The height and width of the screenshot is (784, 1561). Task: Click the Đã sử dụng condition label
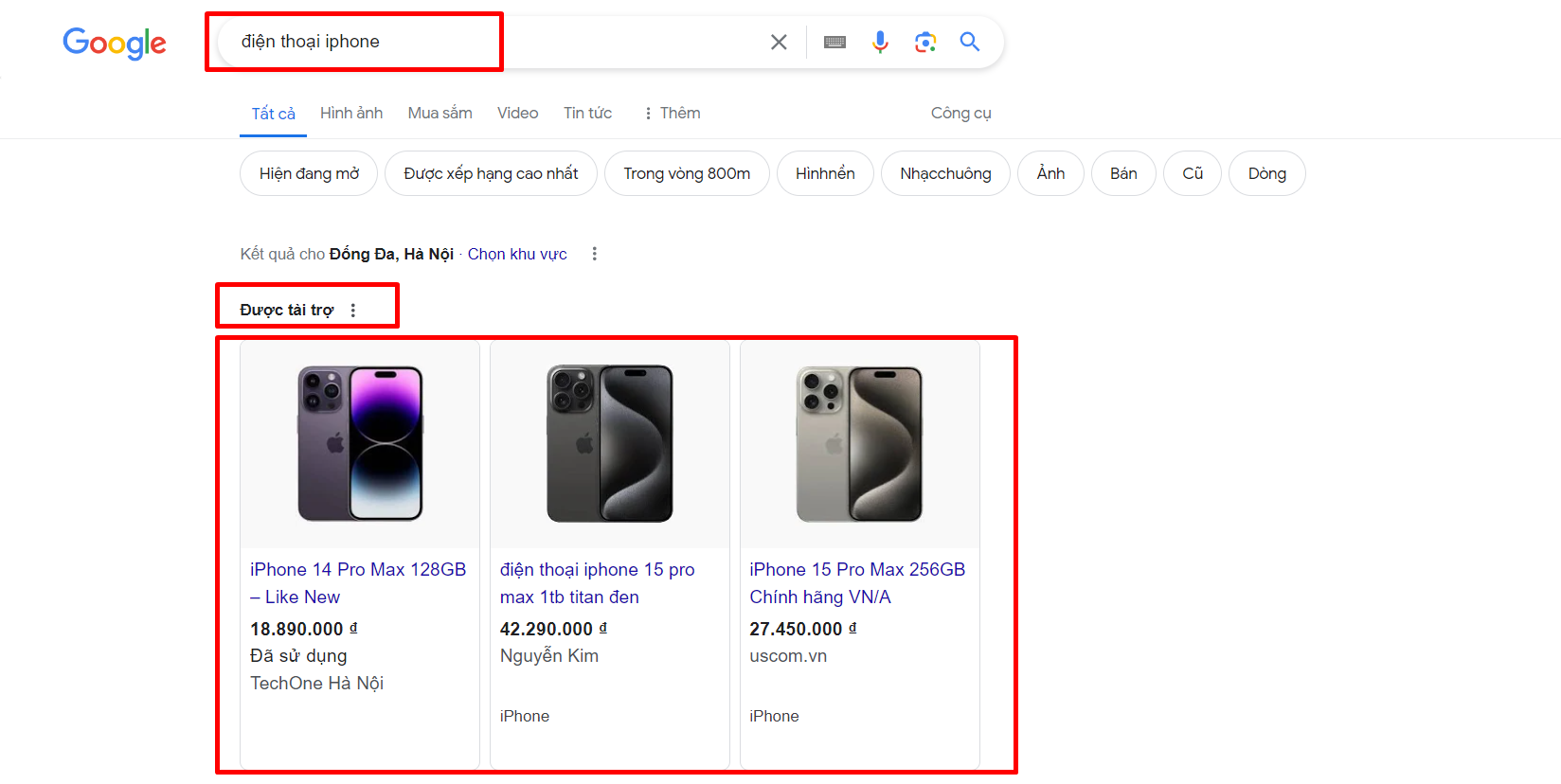[x=298, y=655]
